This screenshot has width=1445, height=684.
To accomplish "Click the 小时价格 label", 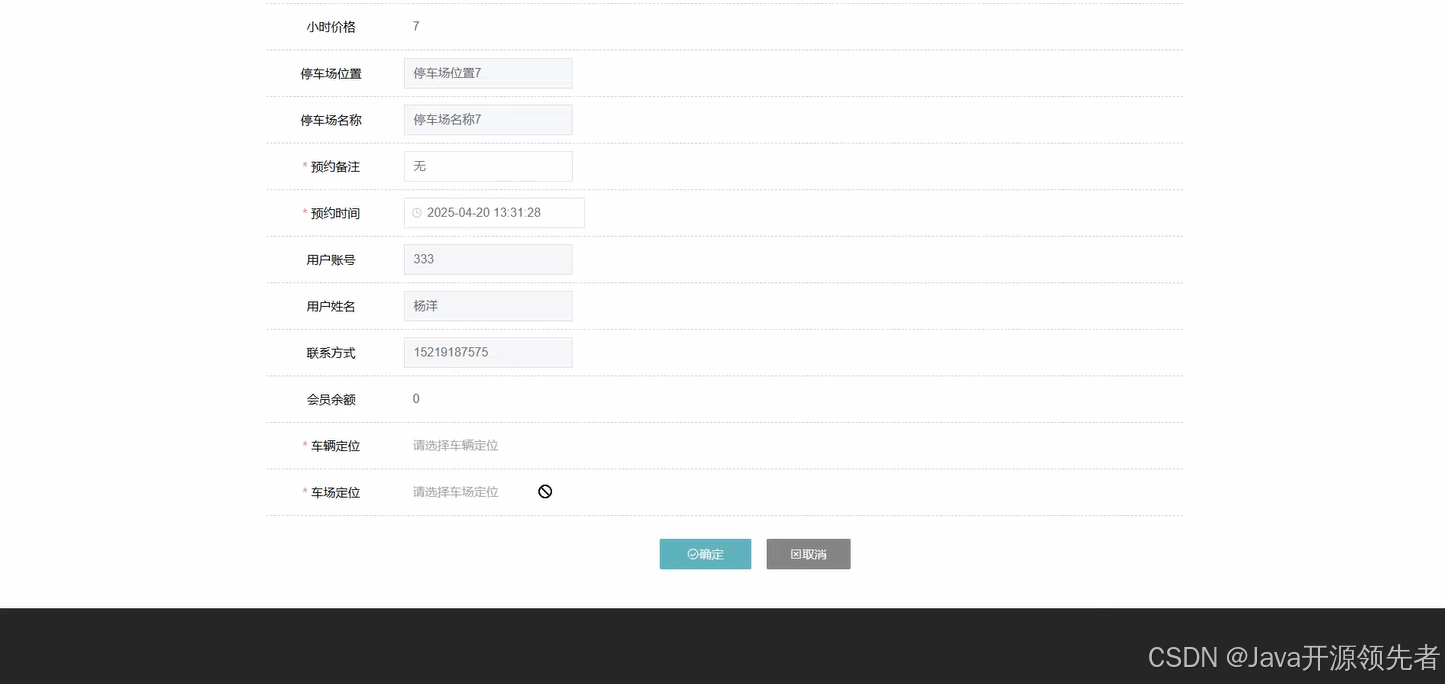I will [331, 27].
